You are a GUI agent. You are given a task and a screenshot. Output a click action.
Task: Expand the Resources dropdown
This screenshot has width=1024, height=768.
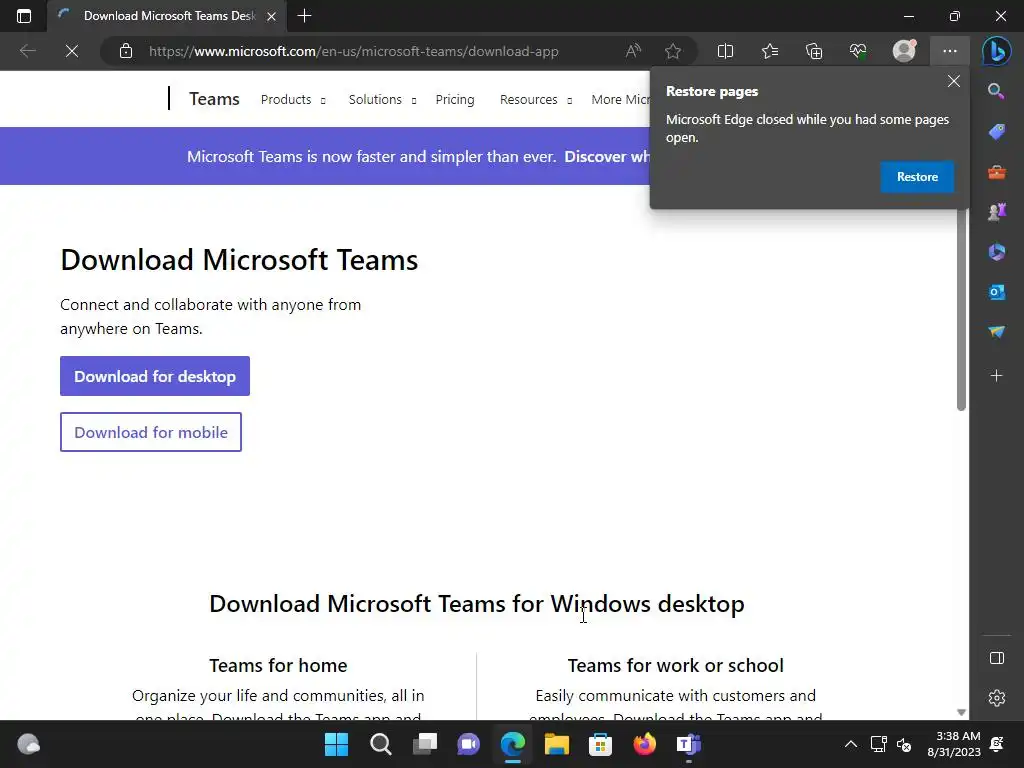[x=536, y=100]
